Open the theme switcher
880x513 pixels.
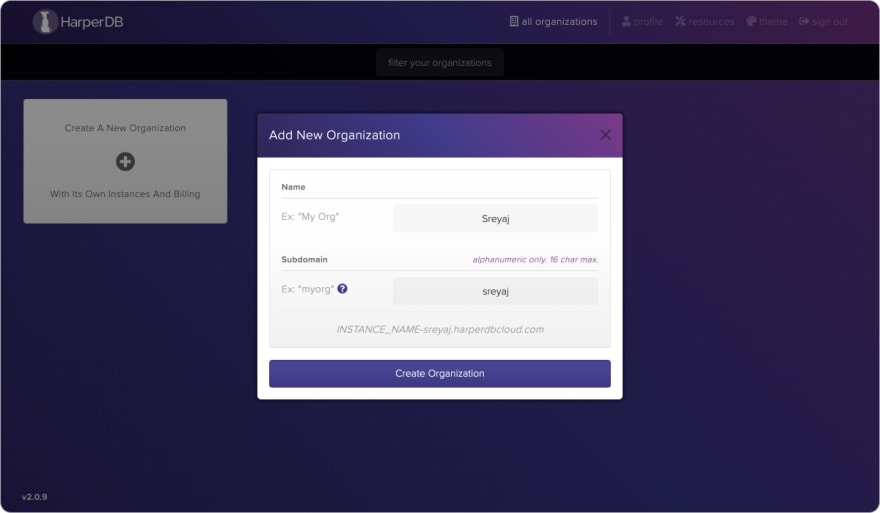(x=767, y=22)
